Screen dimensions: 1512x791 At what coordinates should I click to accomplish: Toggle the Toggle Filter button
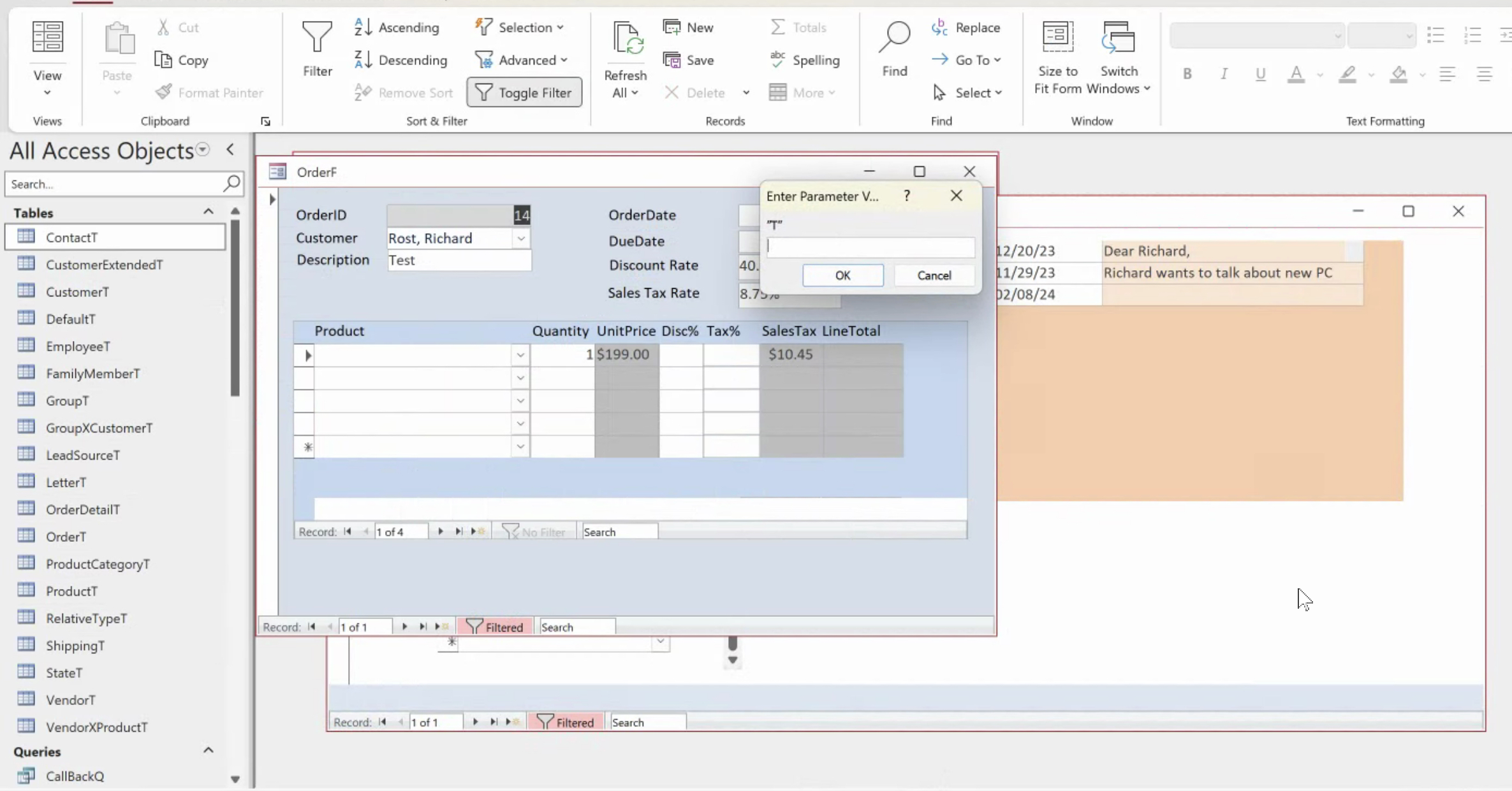(x=524, y=92)
